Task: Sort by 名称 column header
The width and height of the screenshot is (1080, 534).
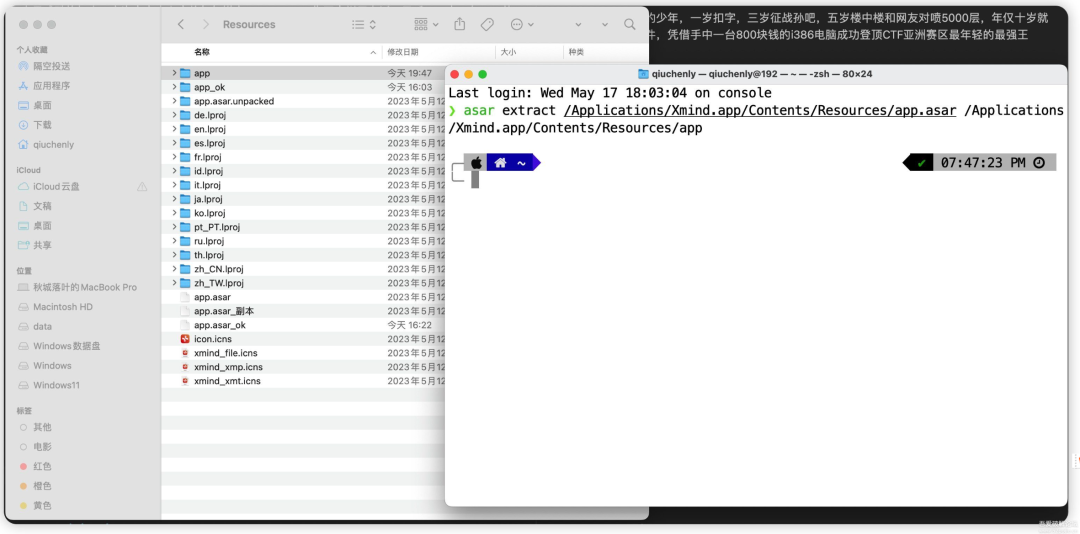Action: coord(202,52)
